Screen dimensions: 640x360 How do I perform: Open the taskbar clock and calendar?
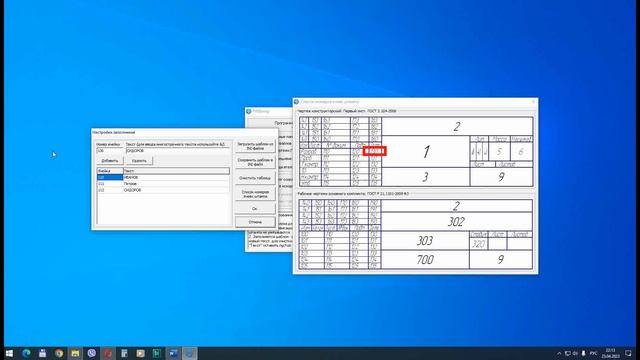[610, 353]
